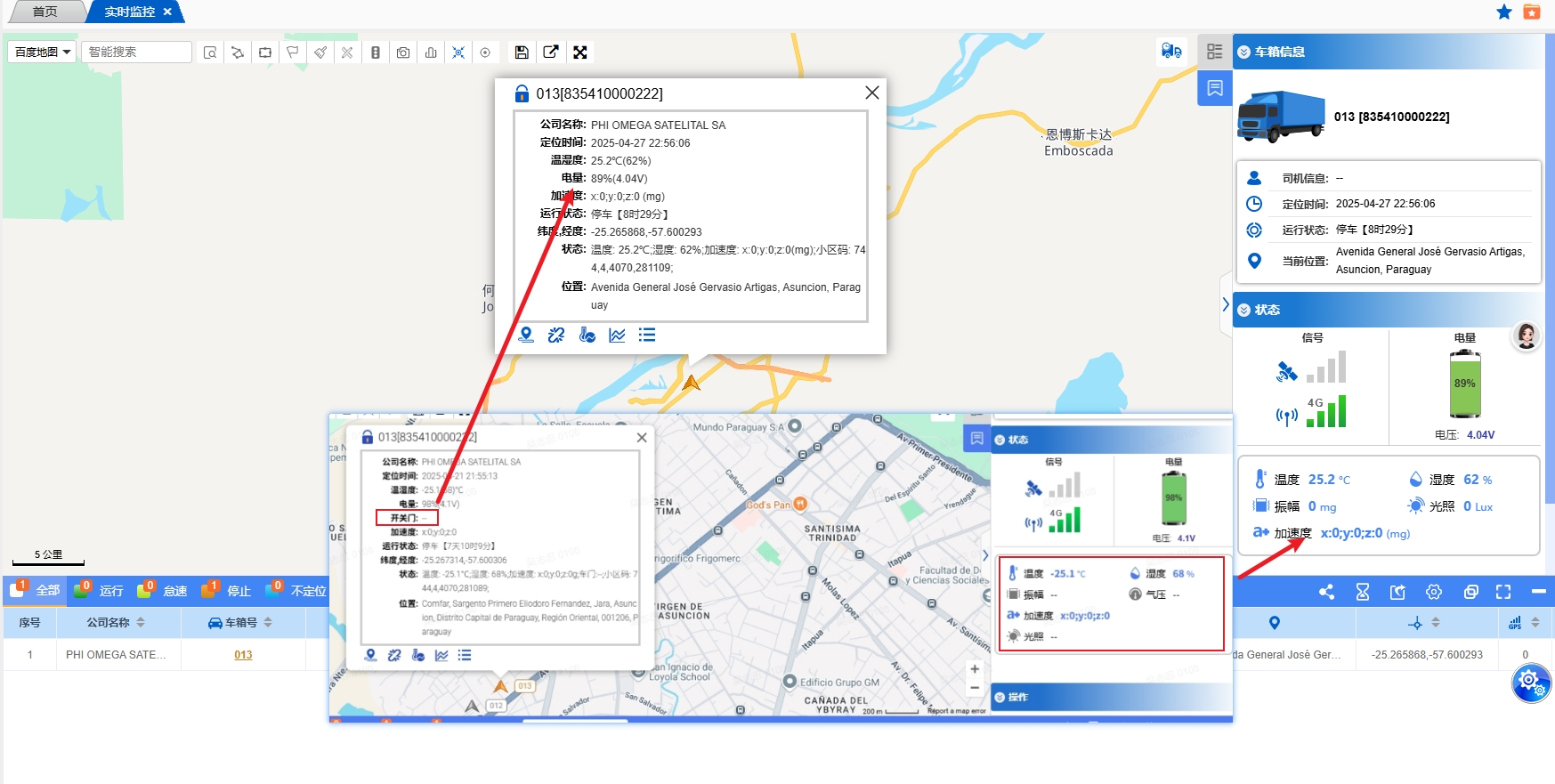Open the 013 vehicle number link
The width and height of the screenshot is (1555, 784).
243,655
